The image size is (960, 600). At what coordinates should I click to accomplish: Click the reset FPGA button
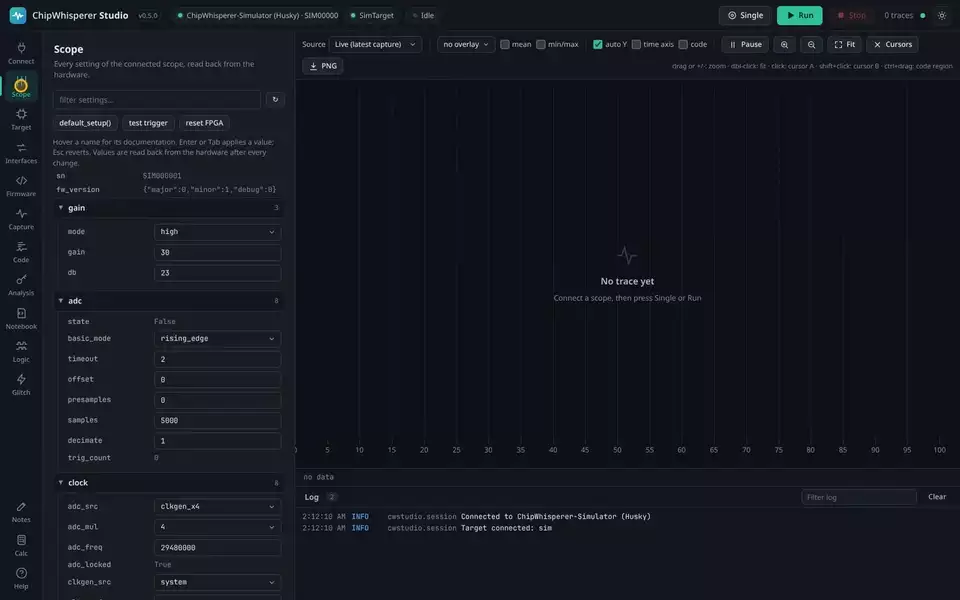click(204, 122)
